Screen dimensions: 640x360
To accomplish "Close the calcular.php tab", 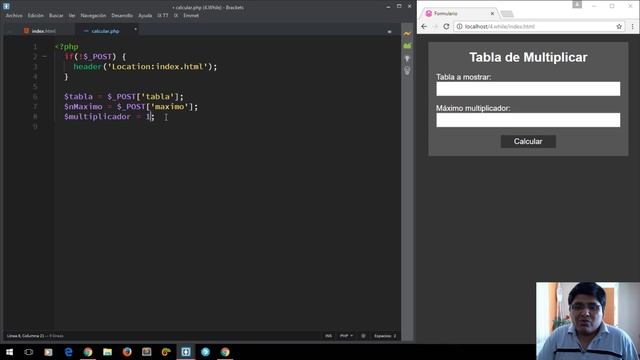I will click(x=136, y=29).
